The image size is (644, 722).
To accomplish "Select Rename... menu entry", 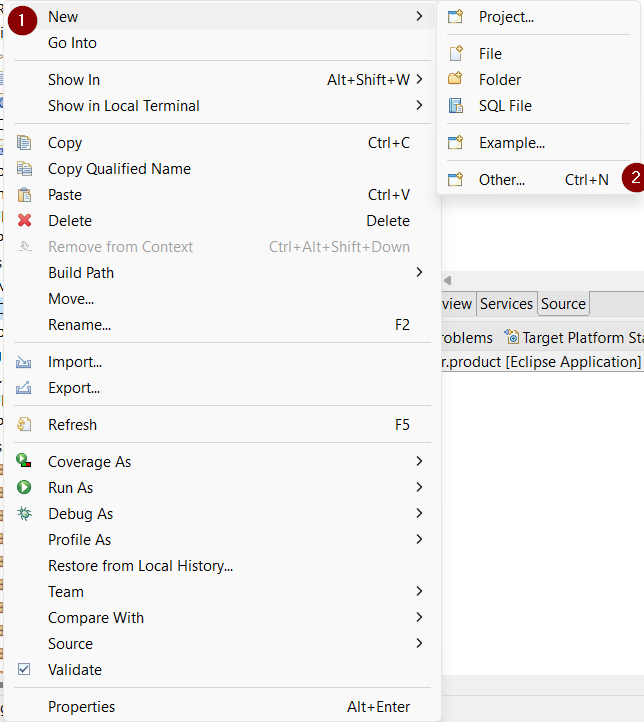I will [79, 325].
